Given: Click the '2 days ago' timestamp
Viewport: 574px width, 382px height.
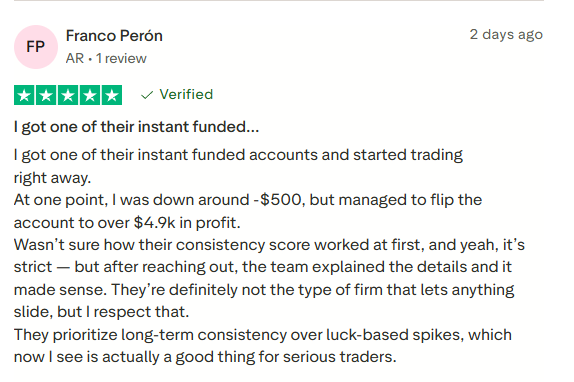Looking at the screenshot, I should 506,34.
